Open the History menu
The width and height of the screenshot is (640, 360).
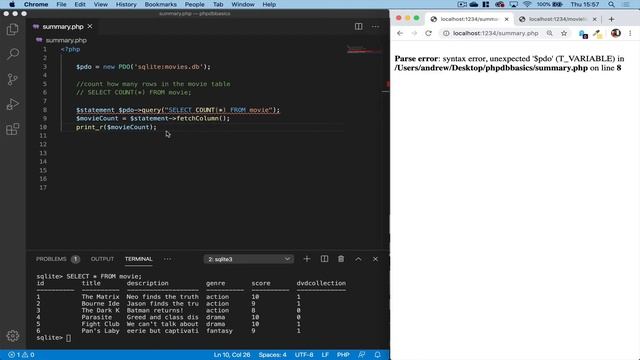(x=126, y=4)
